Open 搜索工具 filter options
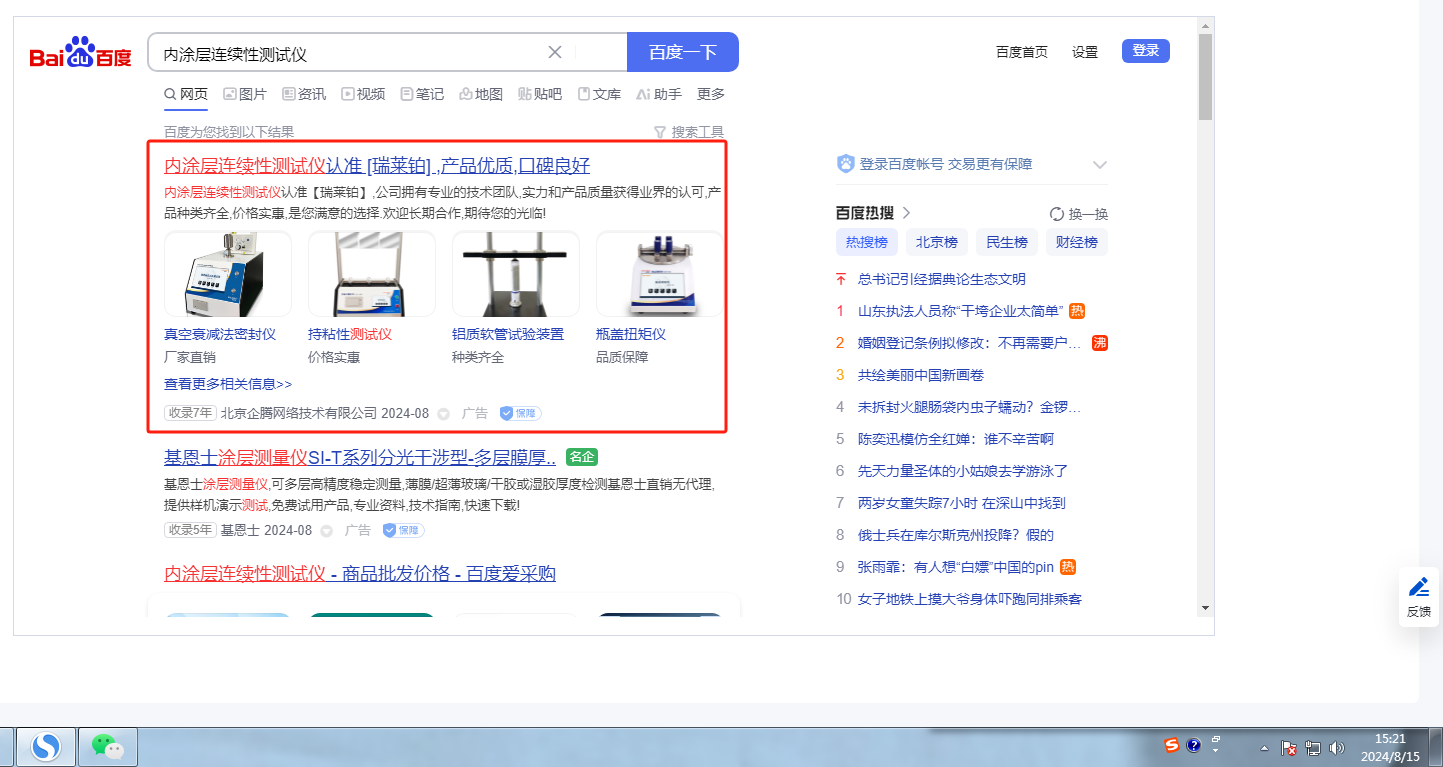1443x767 pixels. pyautogui.click(x=688, y=132)
